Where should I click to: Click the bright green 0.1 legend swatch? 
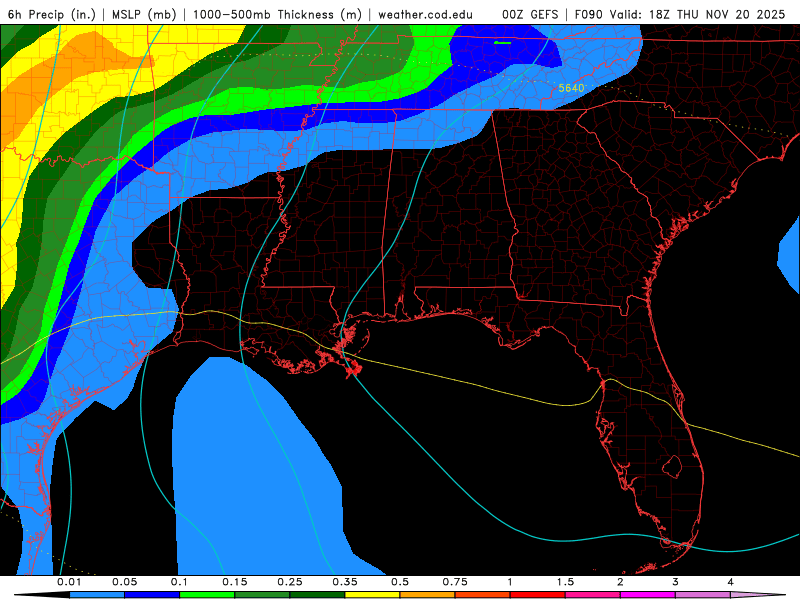207,595
